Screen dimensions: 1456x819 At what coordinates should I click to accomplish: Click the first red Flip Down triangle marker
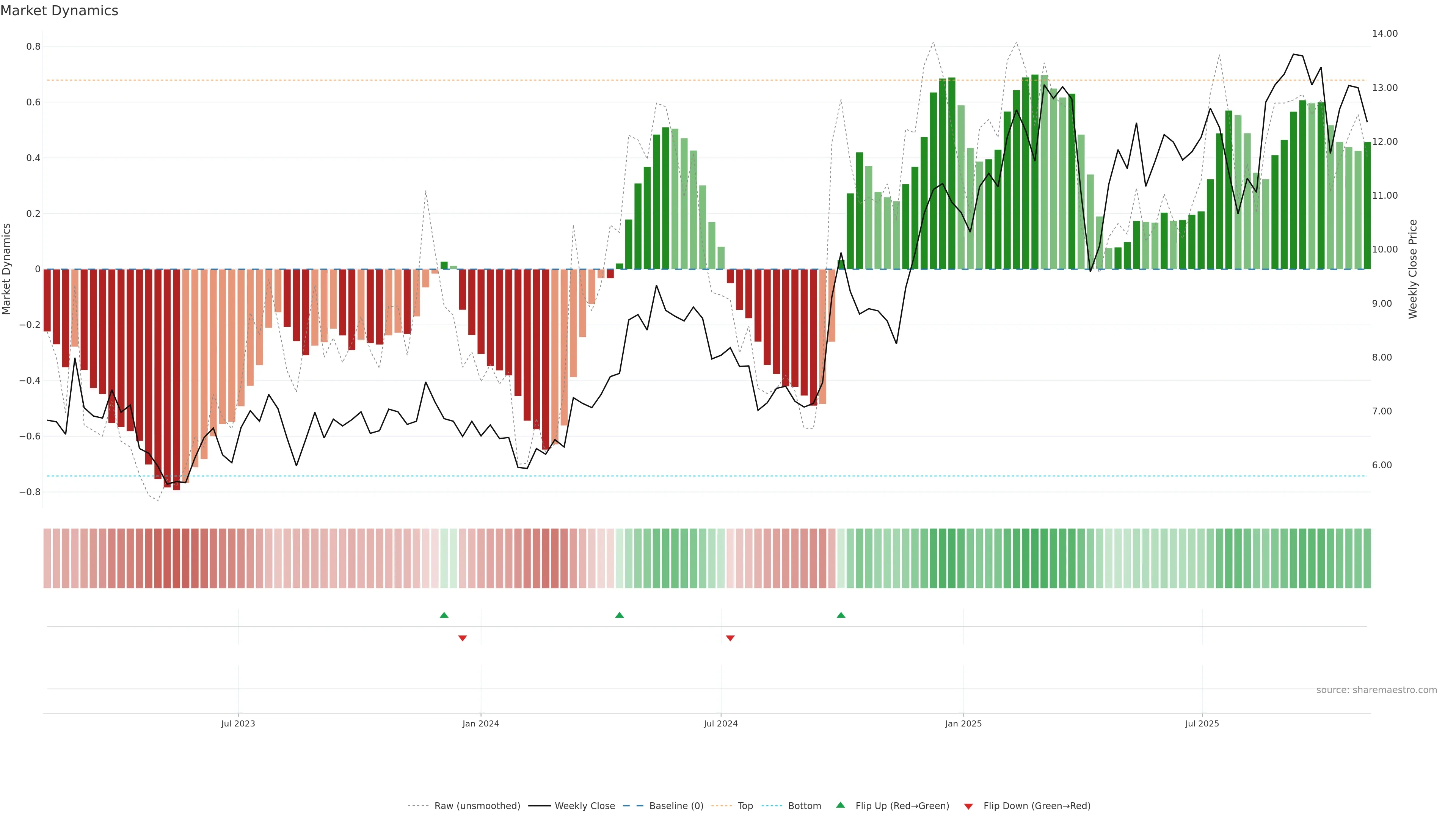pos(462,638)
